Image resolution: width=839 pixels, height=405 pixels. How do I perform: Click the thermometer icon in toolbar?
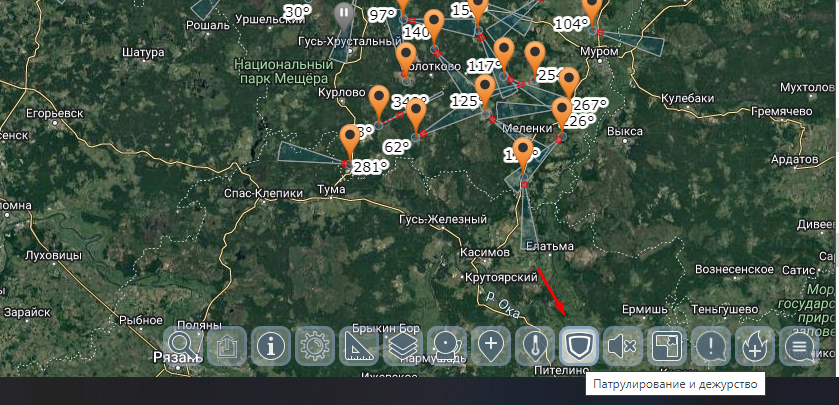click(x=535, y=347)
